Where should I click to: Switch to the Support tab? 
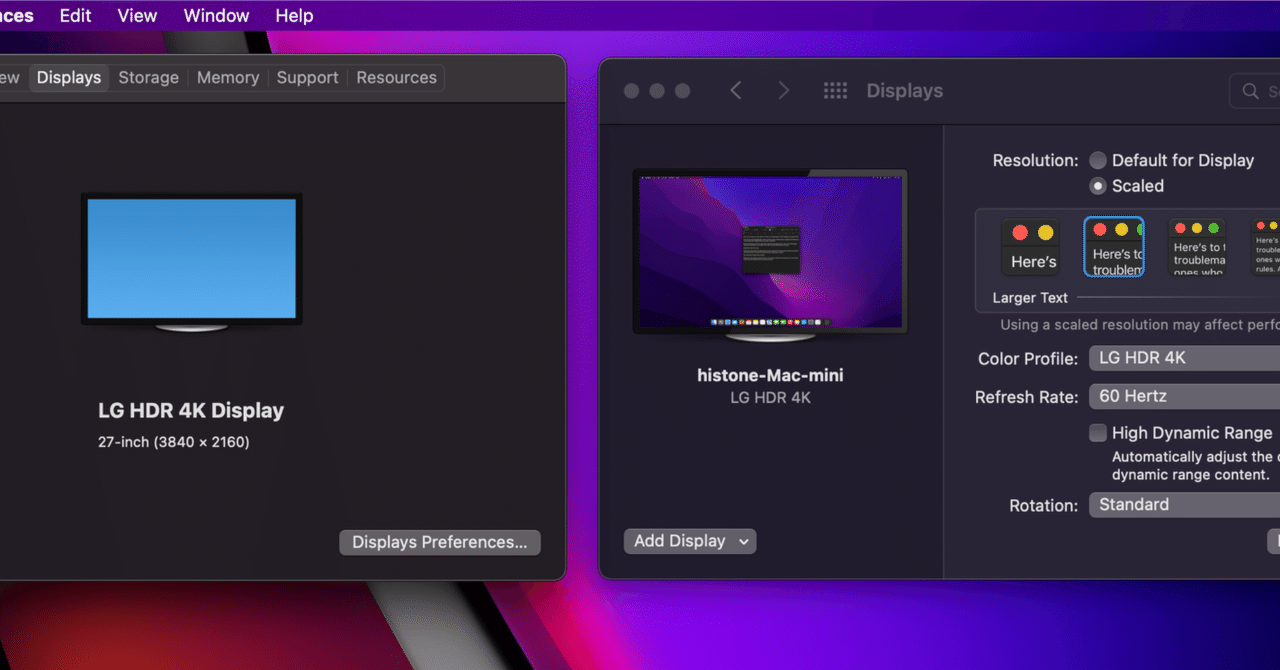(307, 78)
